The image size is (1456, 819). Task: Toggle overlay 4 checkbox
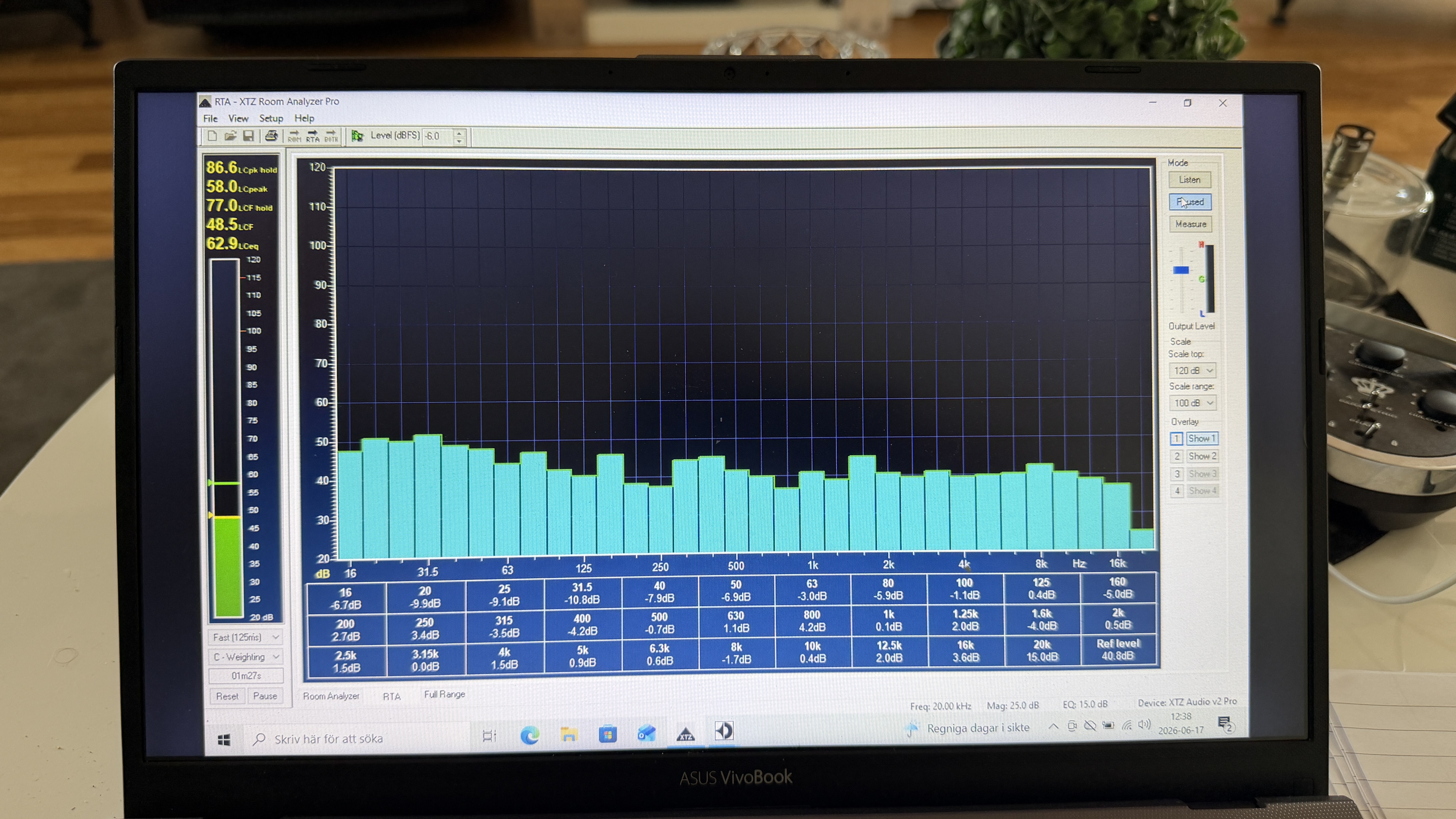click(1177, 491)
